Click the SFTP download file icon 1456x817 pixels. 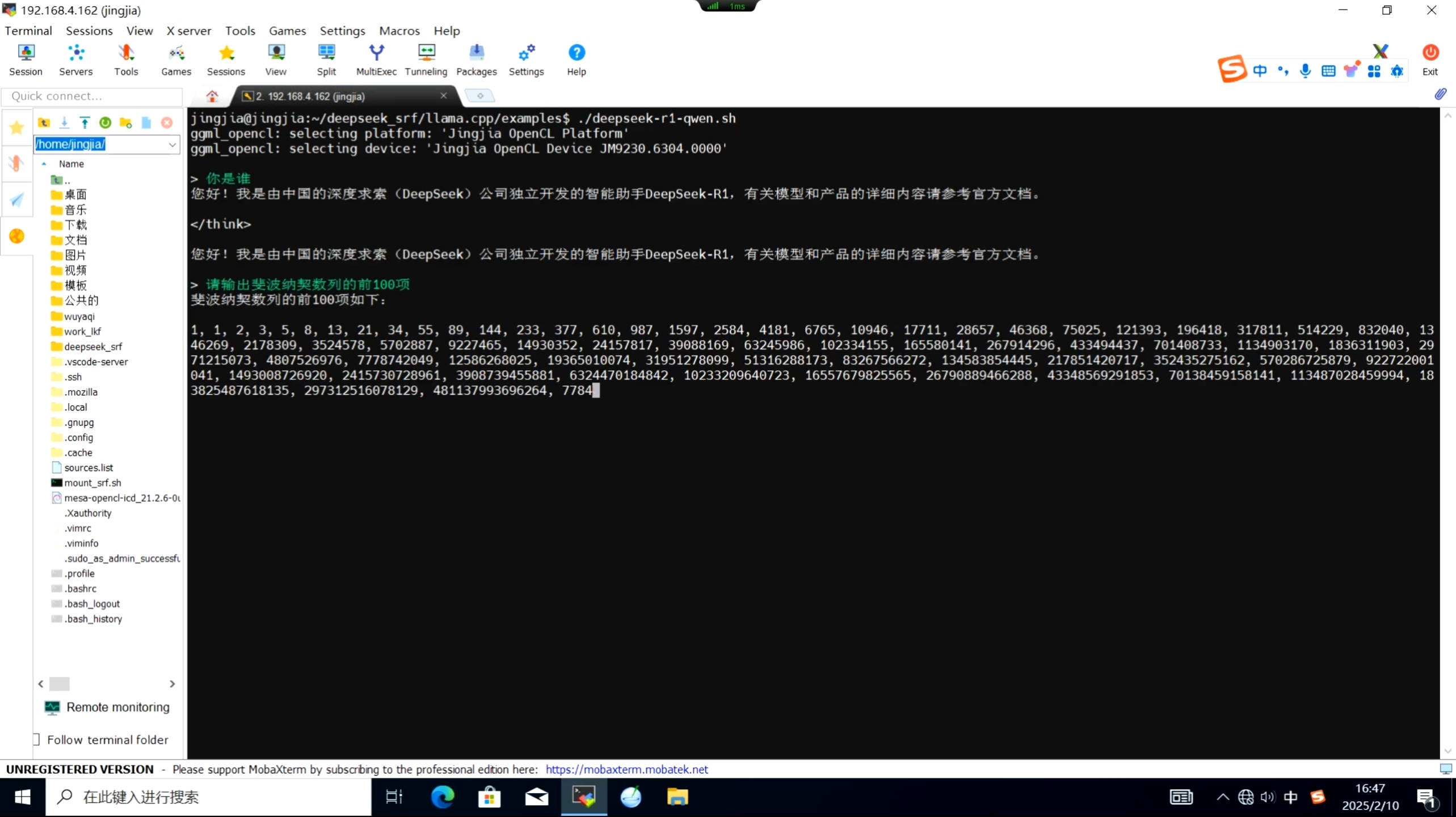[64, 123]
